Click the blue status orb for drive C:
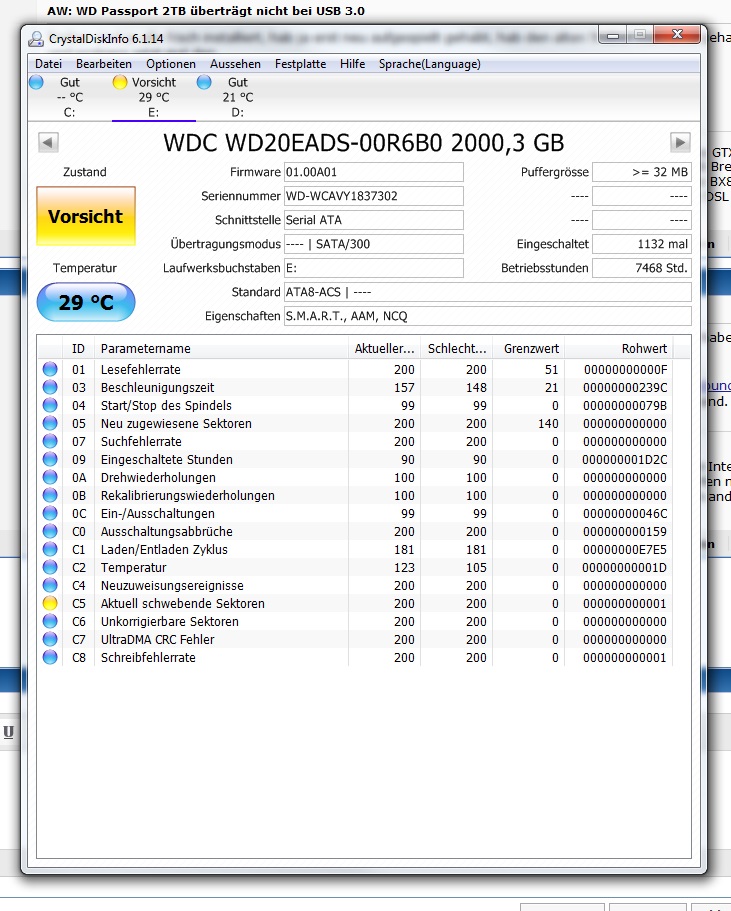 pyautogui.click(x=36, y=83)
